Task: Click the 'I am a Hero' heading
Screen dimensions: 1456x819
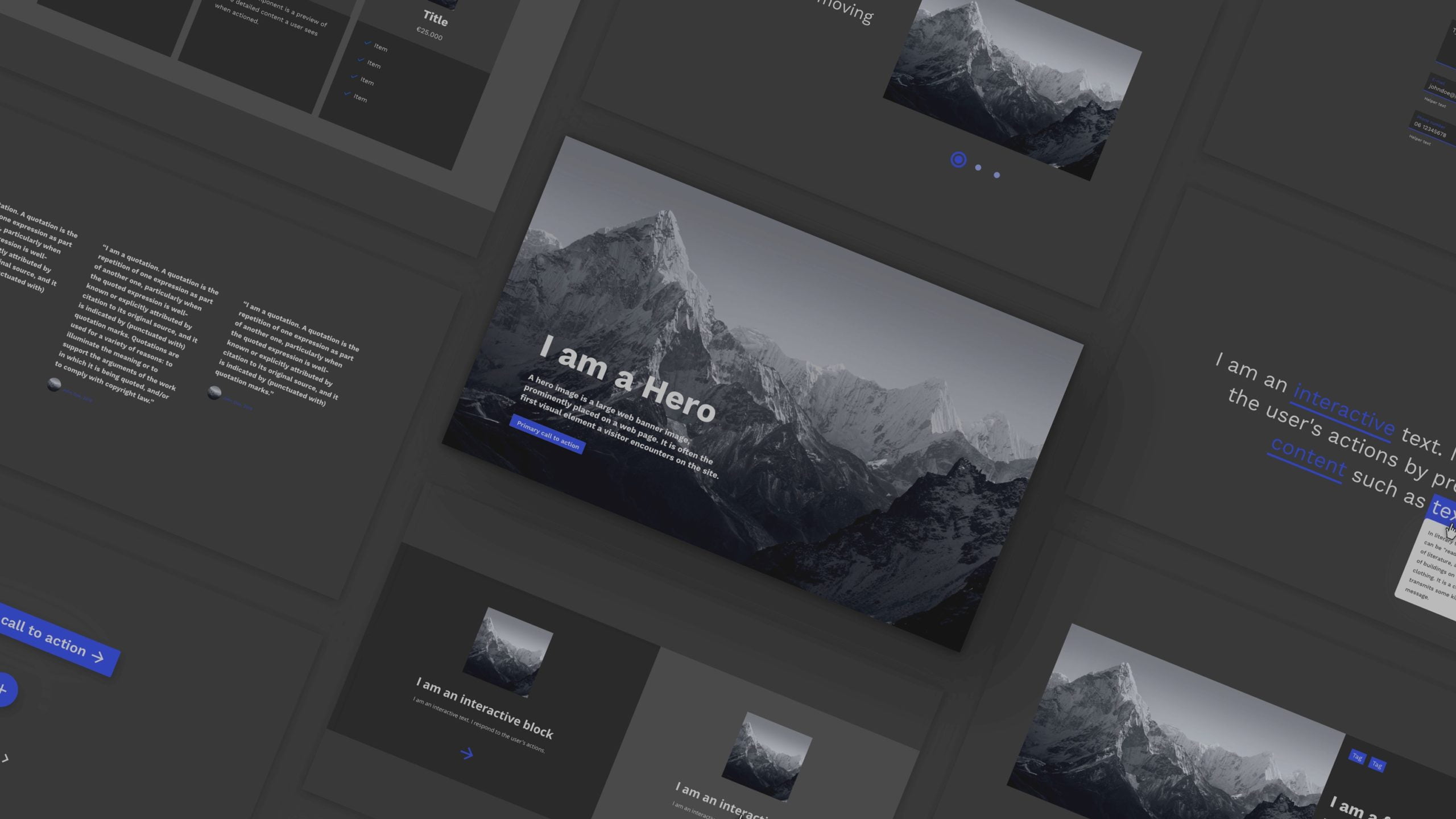Action: (x=627, y=379)
